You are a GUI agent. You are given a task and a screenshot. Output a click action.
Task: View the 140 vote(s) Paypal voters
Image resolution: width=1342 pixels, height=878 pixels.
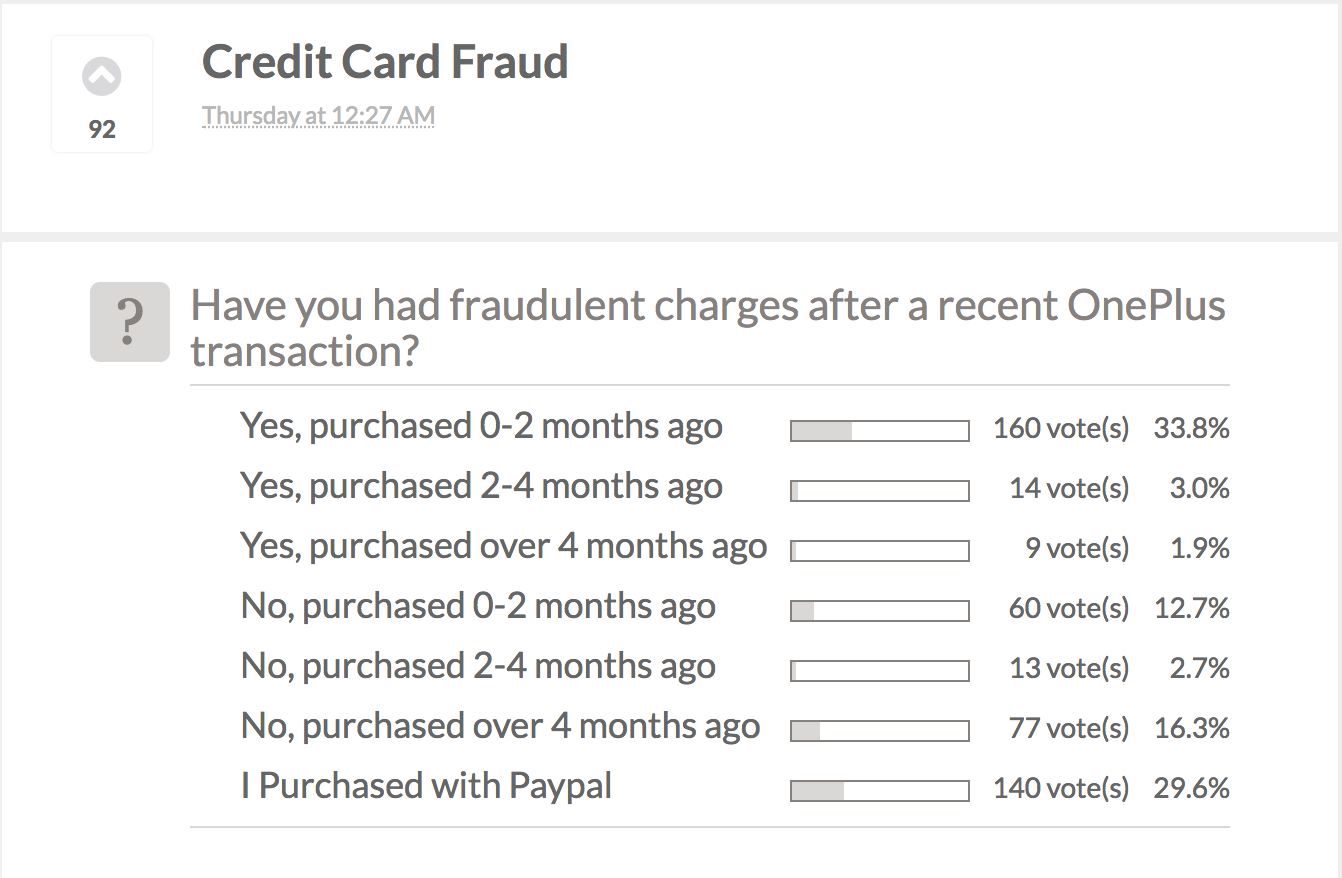[x=1060, y=789]
